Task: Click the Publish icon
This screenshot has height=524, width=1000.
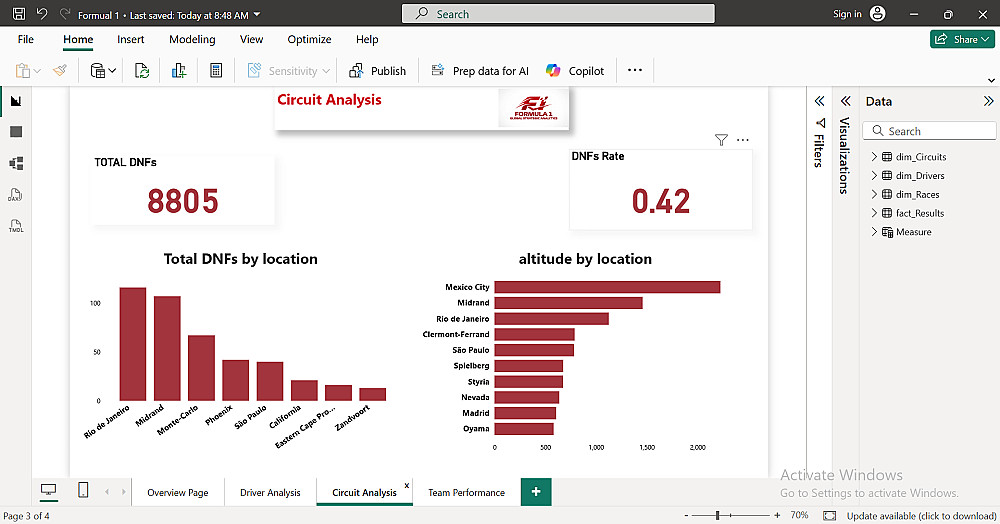Action: (356, 71)
